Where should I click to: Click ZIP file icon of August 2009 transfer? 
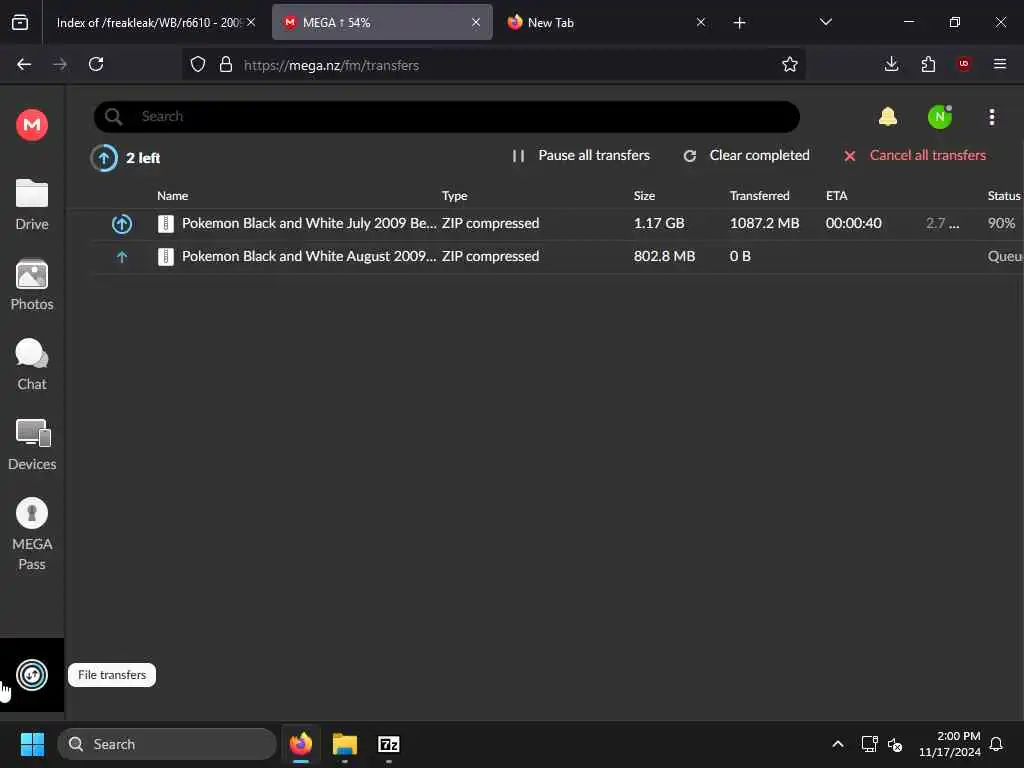pos(166,257)
